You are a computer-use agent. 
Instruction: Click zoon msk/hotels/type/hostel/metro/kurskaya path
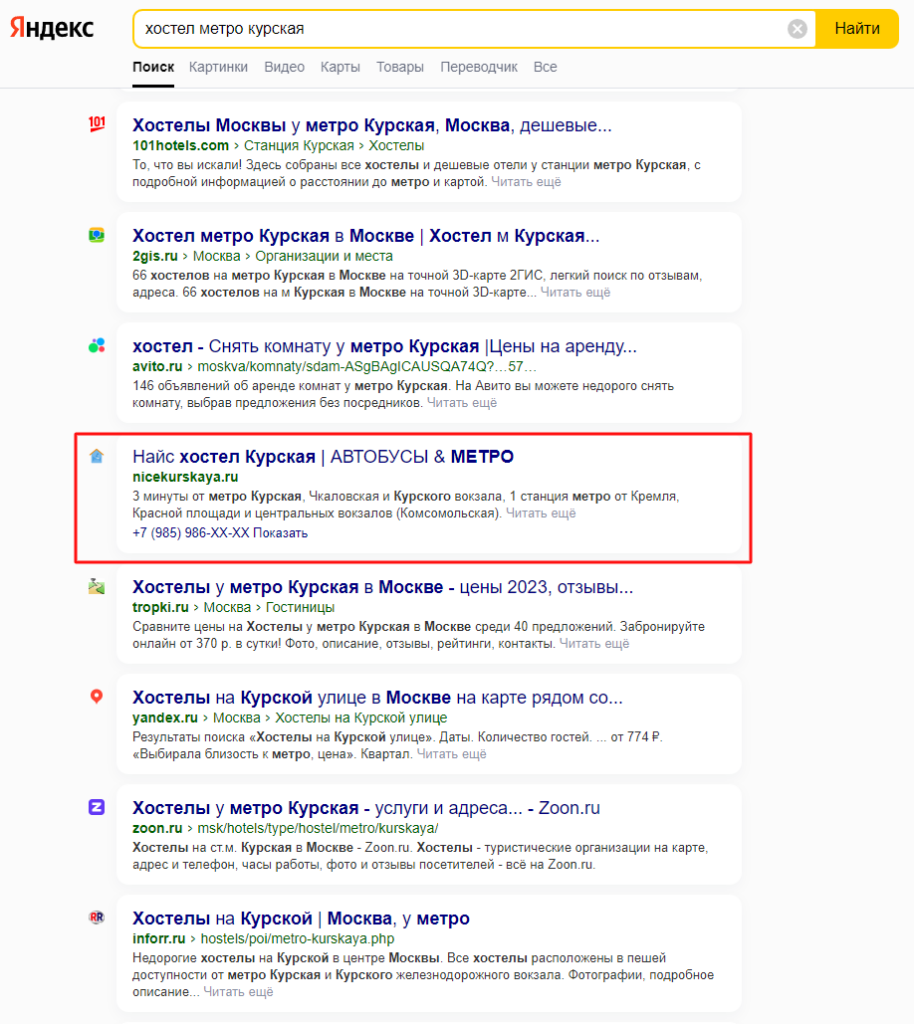(318, 828)
